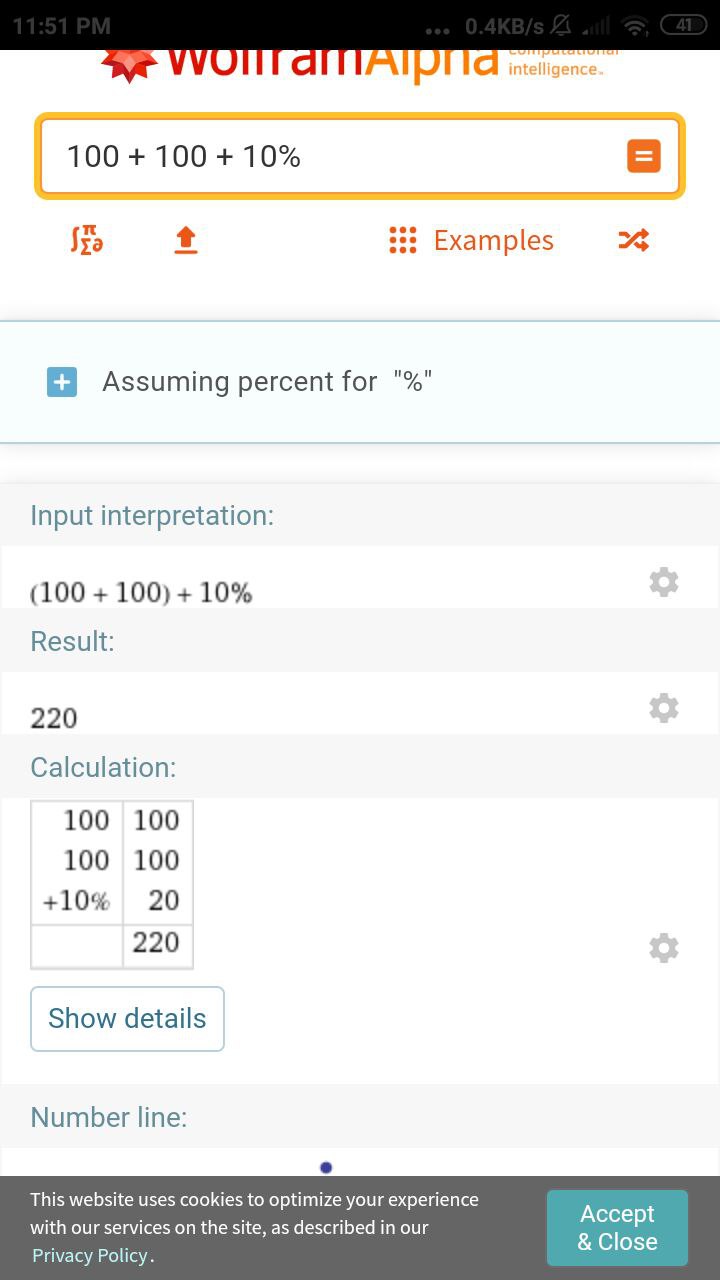Expand the "Assuming percent" plus icon
The height and width of the screenshot is (1280, 720).
click(x=62, y=382)
